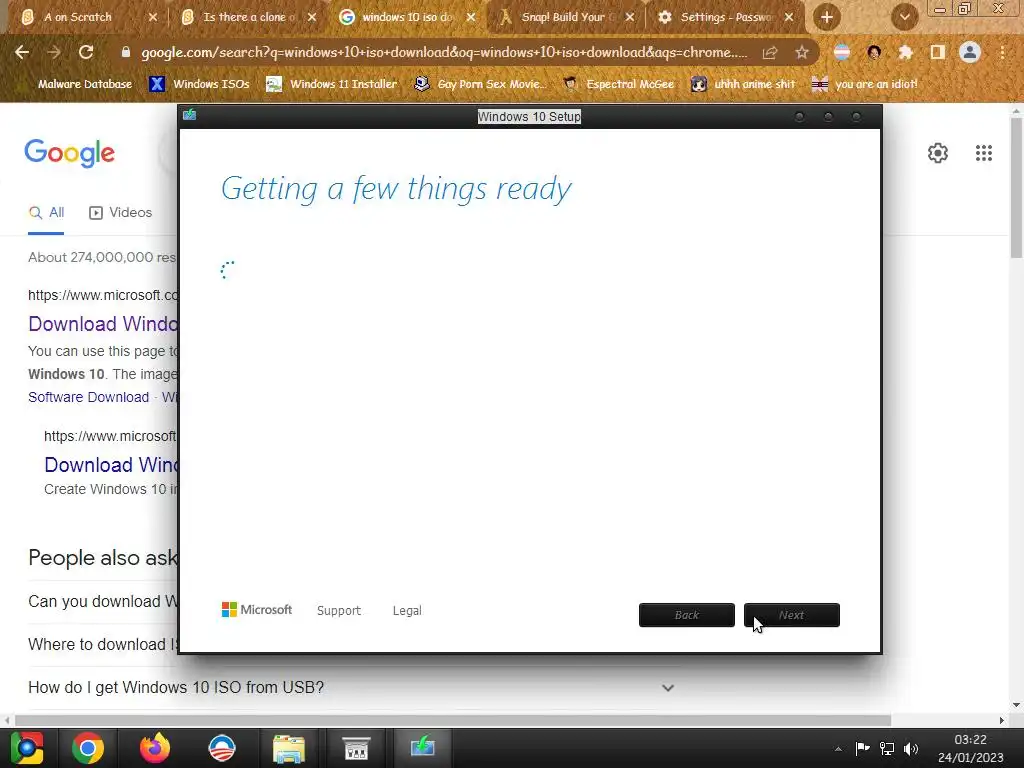Open Windows ISOs bookmark
The width and height of the screenshot is (1024, 768).
[199, 84]
